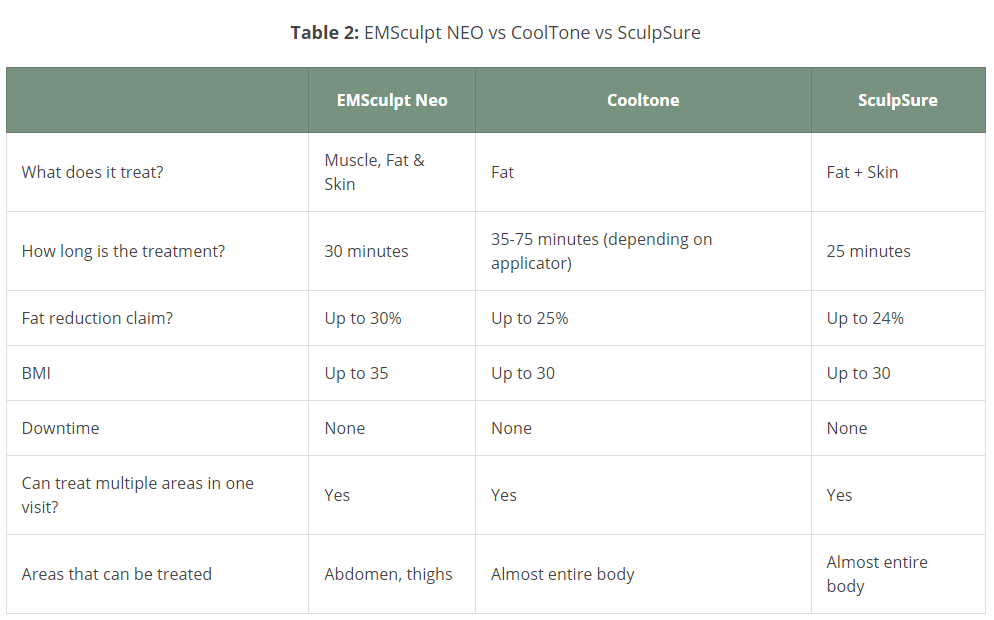The width and height of the screenshot is (994, 620).
Task: Click the table title 'Table 2: EMSculpt NEO vs CoolTone'
Action: tap(440, 32)
